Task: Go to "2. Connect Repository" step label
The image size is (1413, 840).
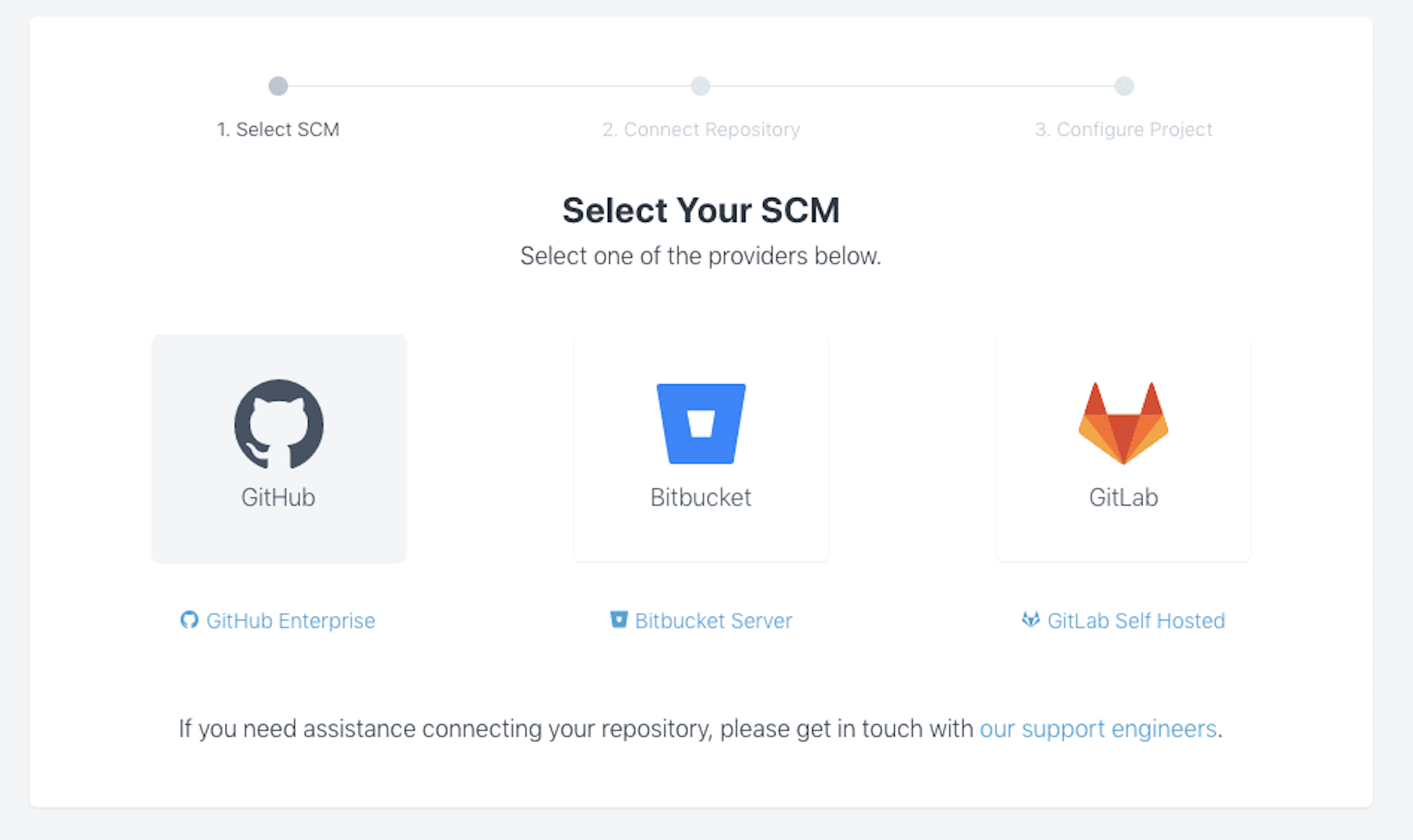Action: [x=701, y=130]
